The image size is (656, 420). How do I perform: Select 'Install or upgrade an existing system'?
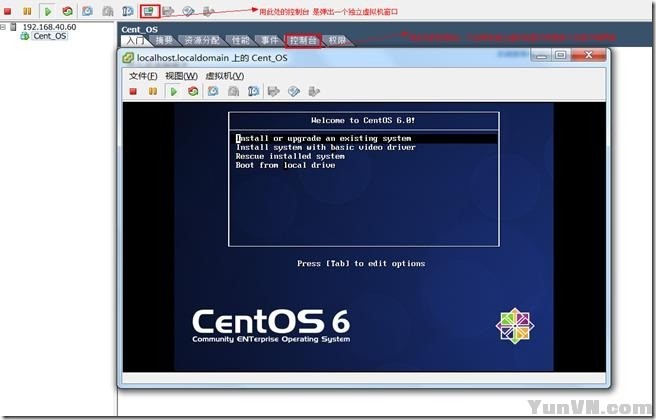point(363,138)
